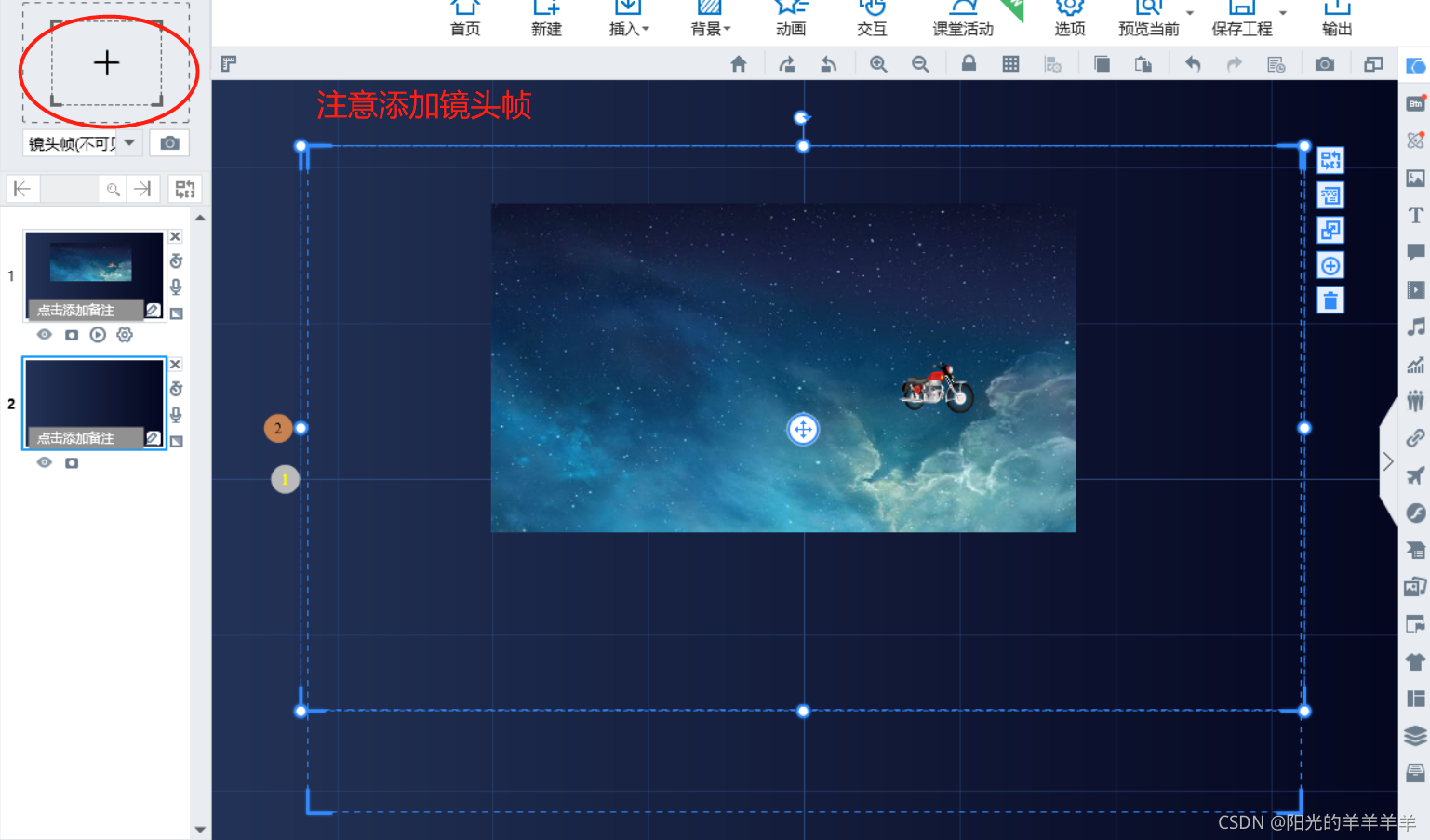
Task: Open the path reorder/replace button
Action: pyautogui.click(x=185, y=189)
